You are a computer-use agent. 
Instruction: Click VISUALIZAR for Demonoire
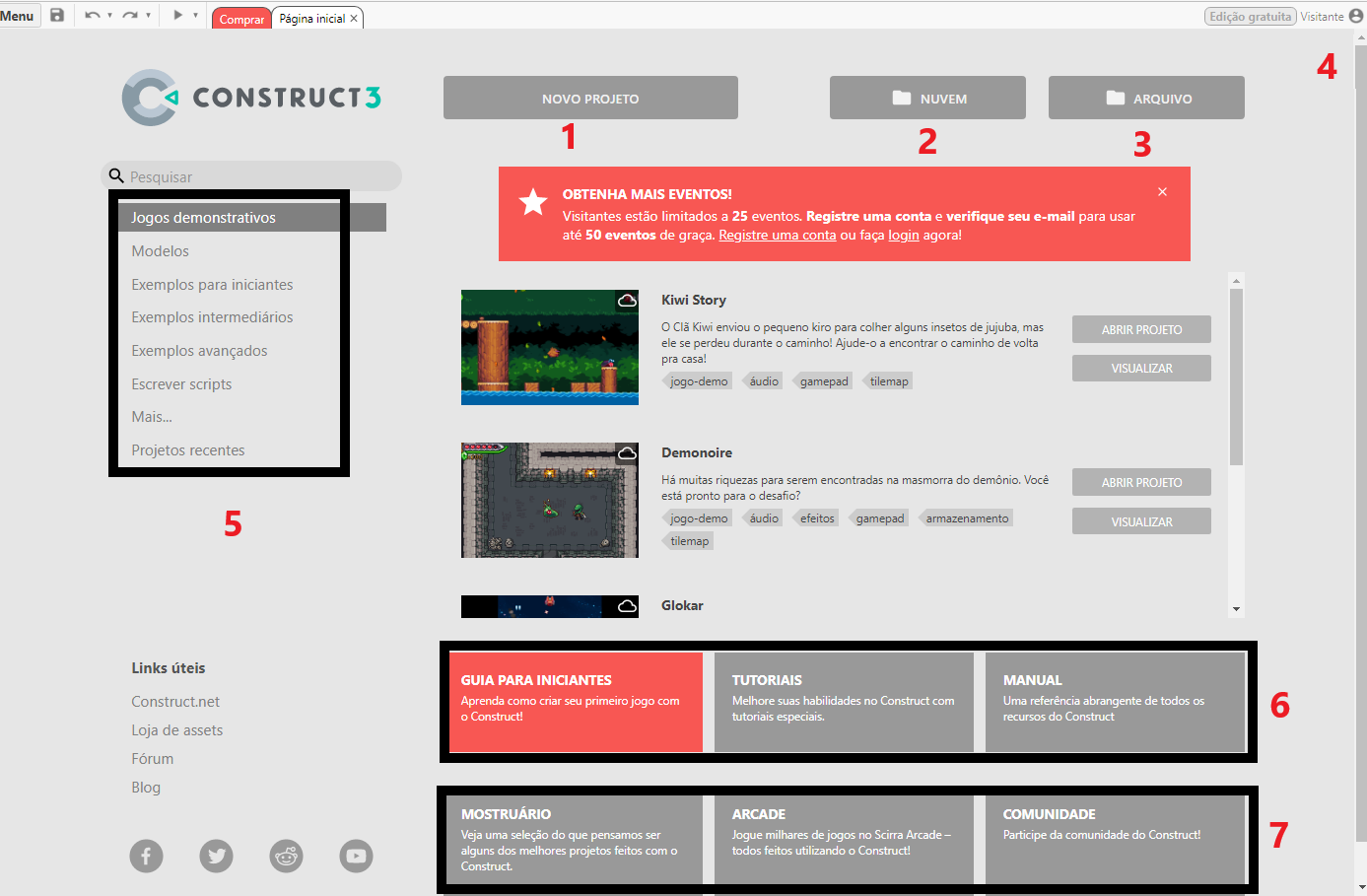tap(1141, 521)
